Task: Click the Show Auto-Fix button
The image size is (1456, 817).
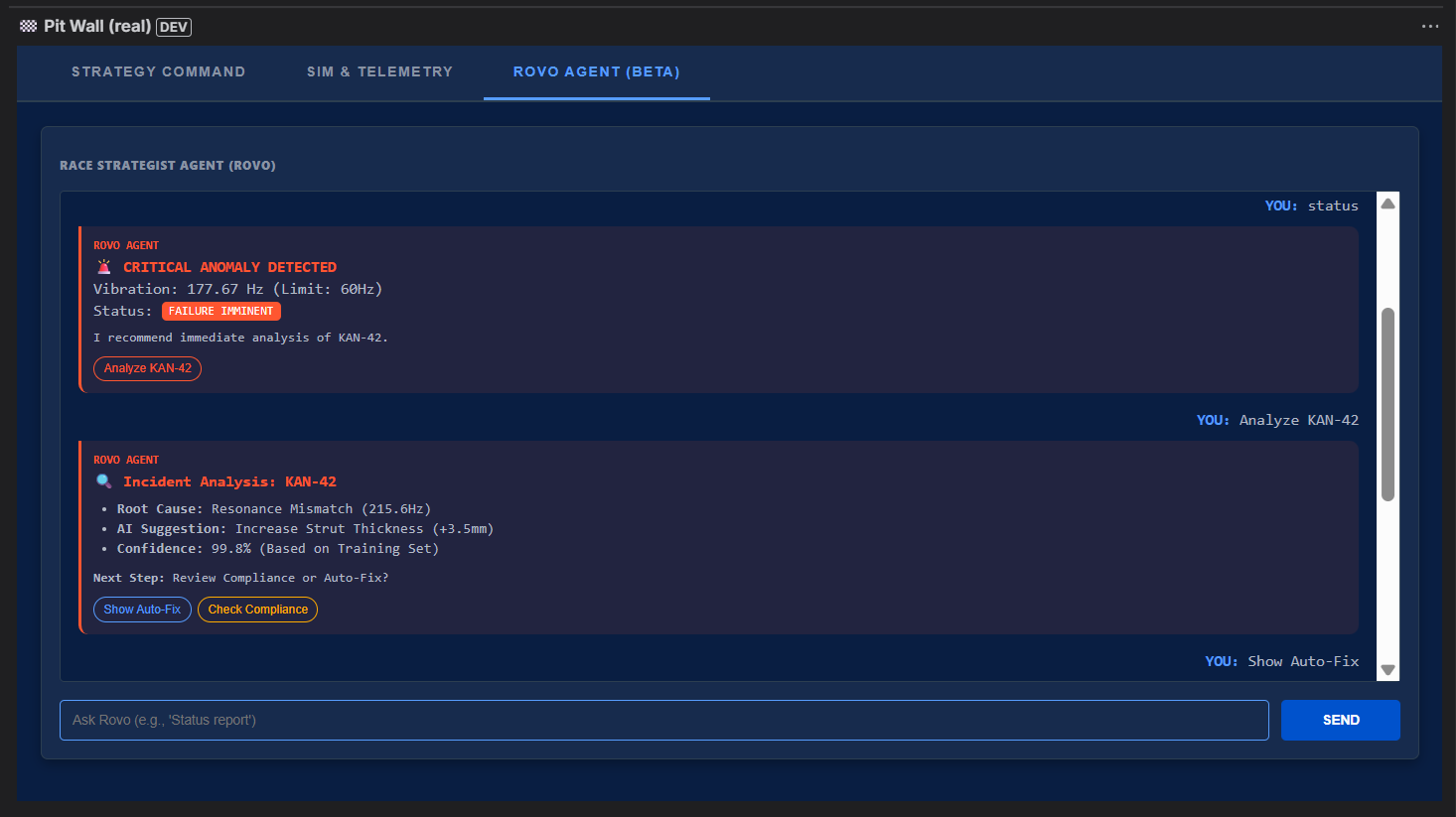Action: click(x=142, y=610)
